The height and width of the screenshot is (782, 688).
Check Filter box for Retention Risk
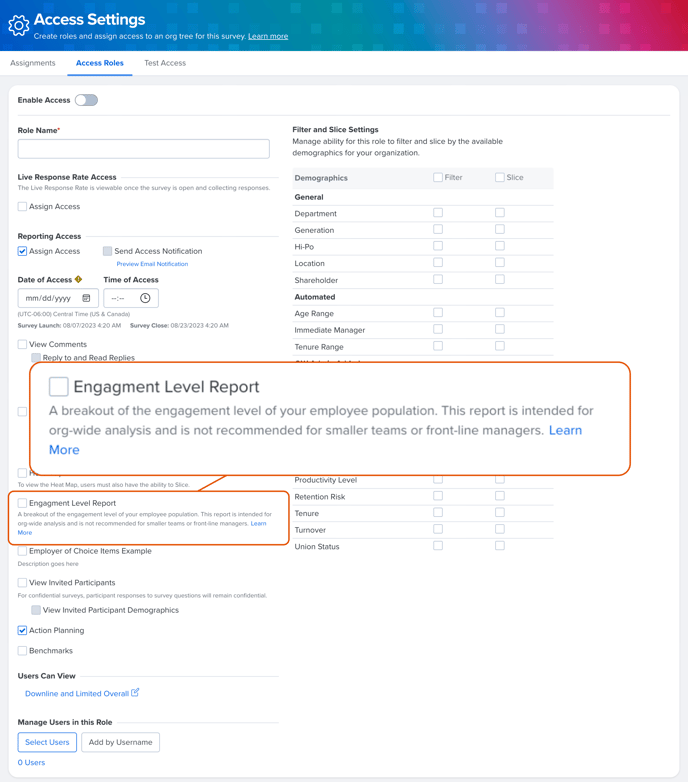pos(438,496)
